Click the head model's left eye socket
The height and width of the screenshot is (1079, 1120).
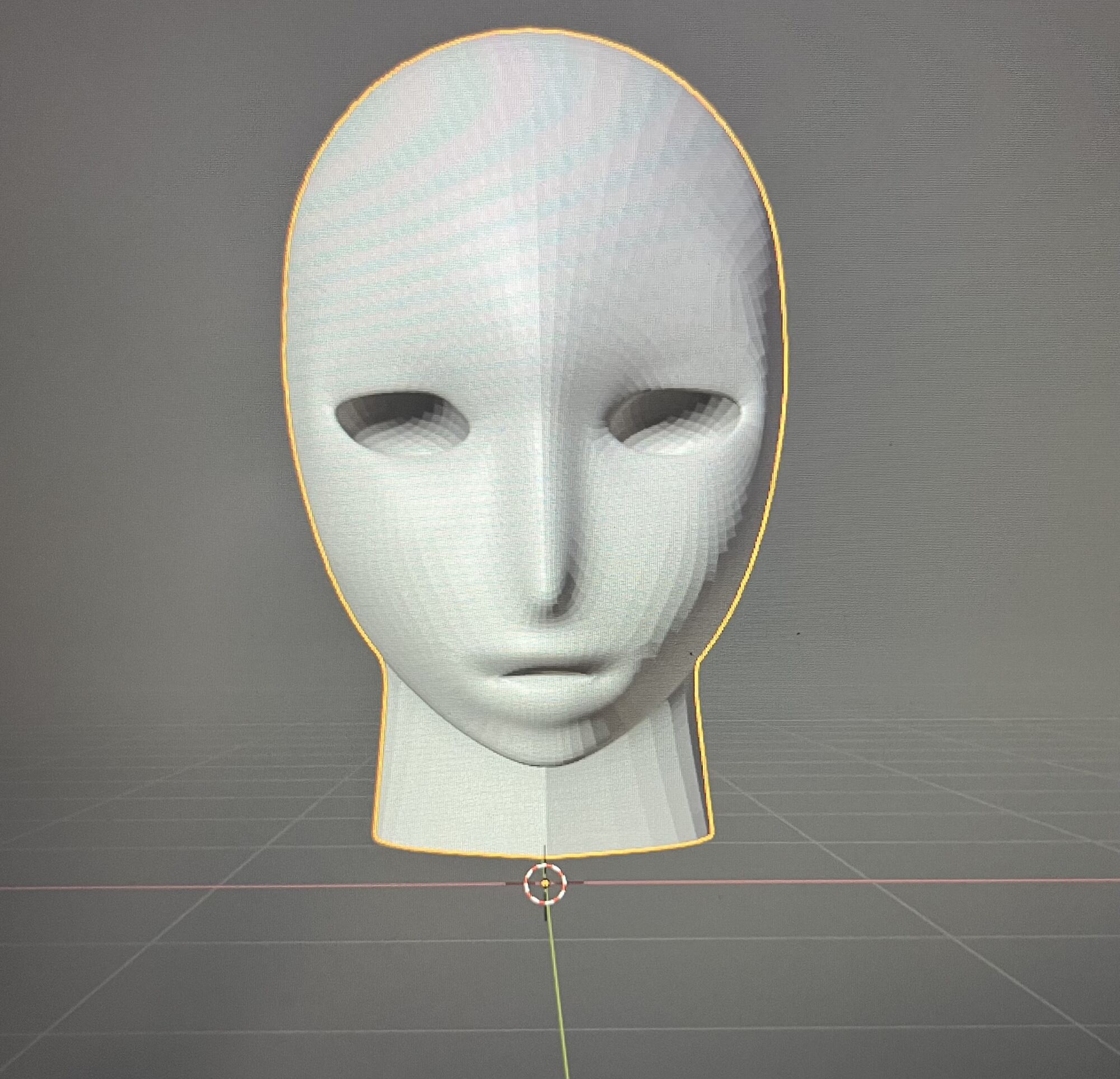pyautogui.click(x=402, y=422)
